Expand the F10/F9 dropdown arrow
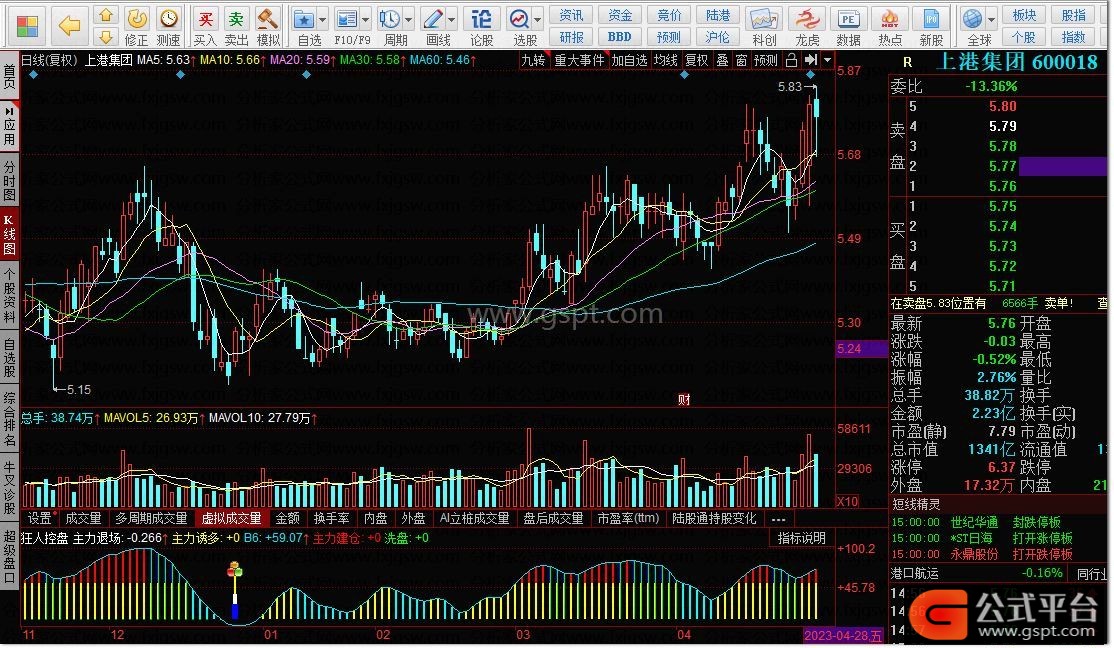Viewport: 1114px width, 648px height. tap(366, 20)
